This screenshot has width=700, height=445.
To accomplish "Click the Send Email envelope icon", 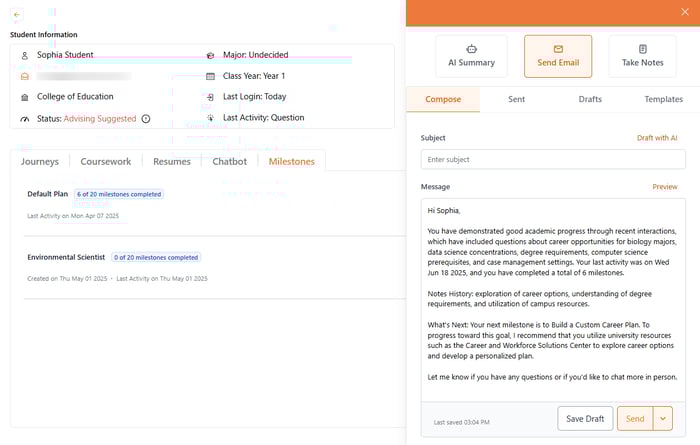I will [558, 49].
